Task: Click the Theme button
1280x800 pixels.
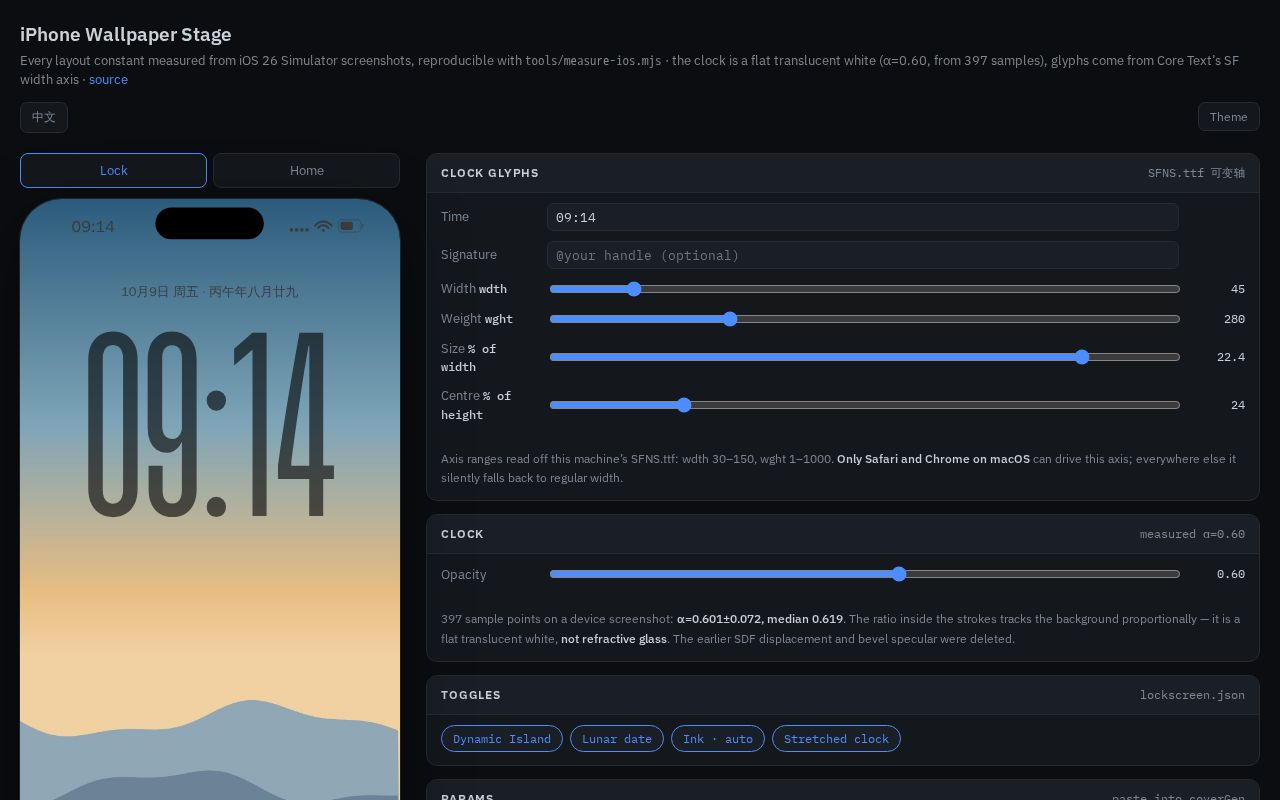Action: (x=1228, y=117)
